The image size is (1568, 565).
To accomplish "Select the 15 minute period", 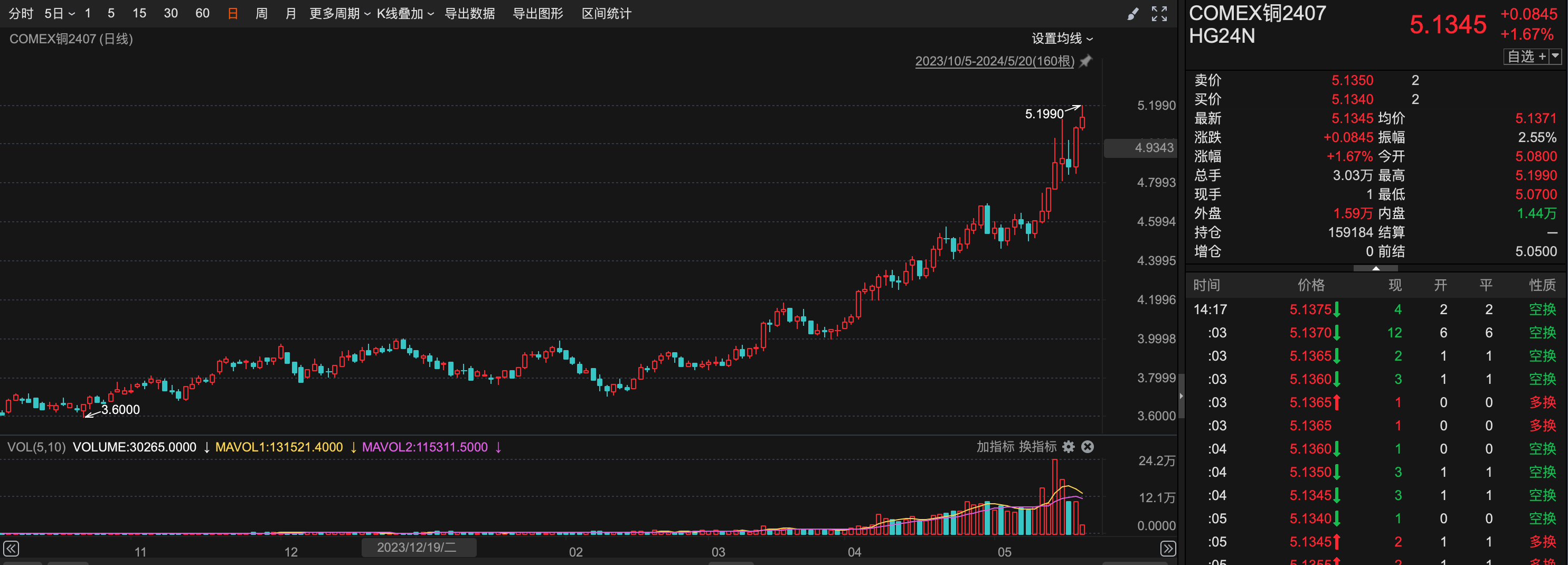I will click(139, 13).
